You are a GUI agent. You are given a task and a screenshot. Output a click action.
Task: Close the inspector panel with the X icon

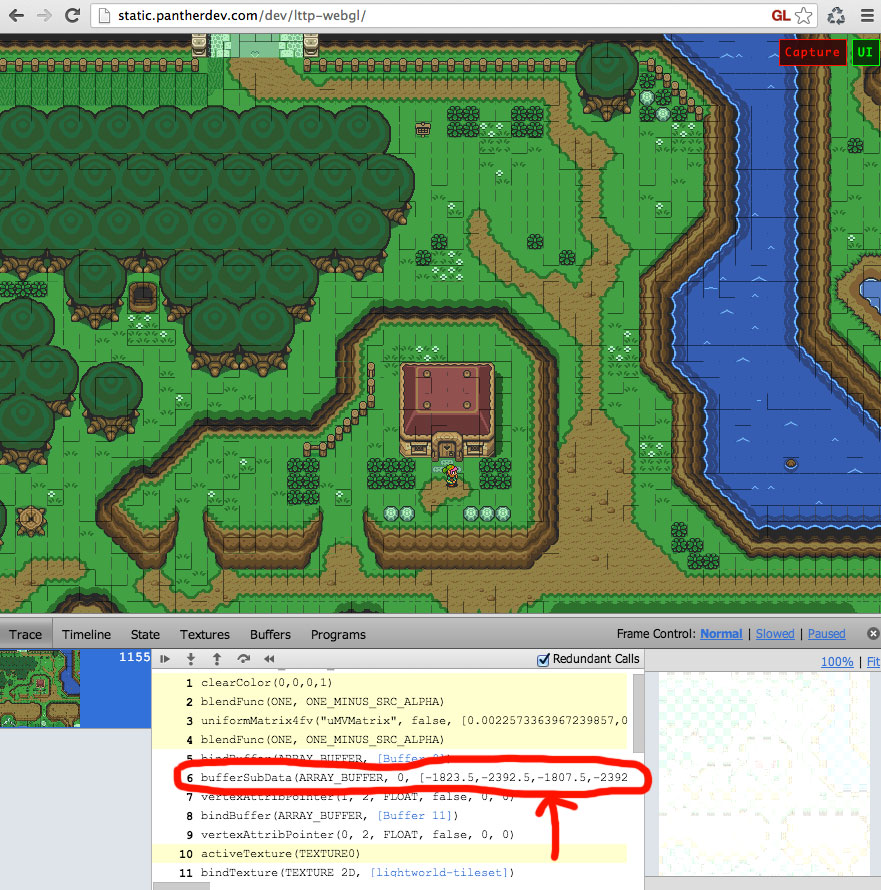(x=873, y=633)
